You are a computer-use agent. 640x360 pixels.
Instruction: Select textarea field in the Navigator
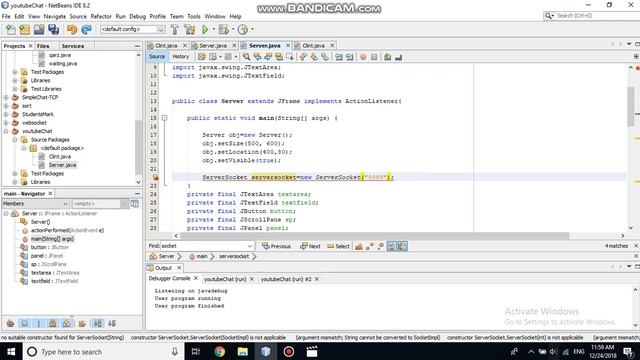click(x=55, y=273)
